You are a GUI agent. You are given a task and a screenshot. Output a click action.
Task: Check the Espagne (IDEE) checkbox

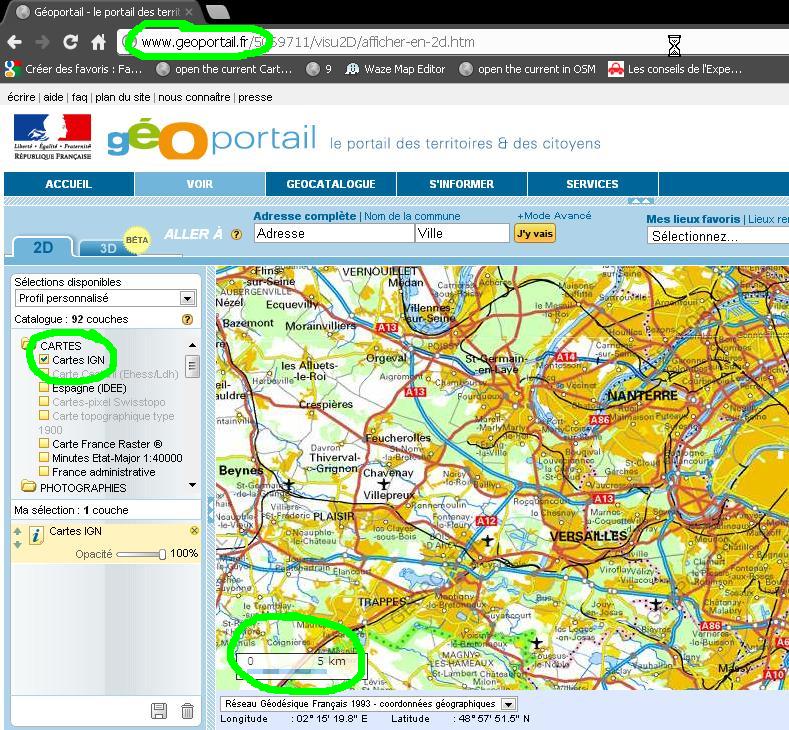[44, 387]
